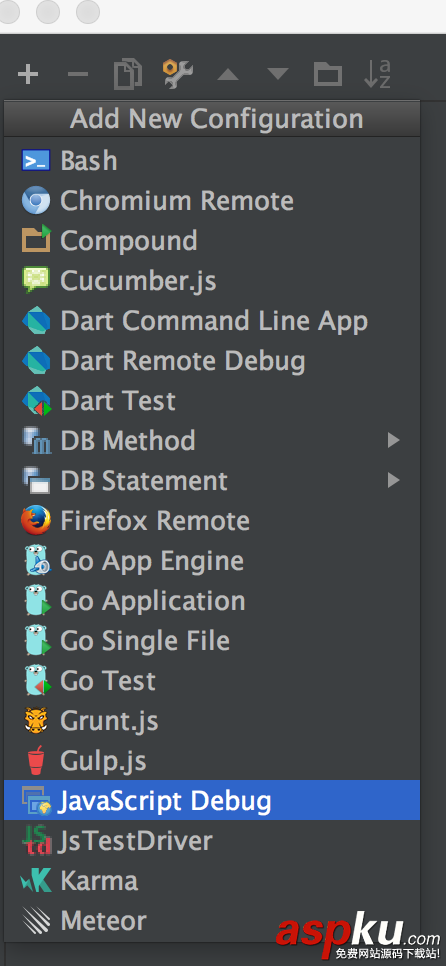Select Go Application configuration
446x966 pixels.
[x=212, y=601]
